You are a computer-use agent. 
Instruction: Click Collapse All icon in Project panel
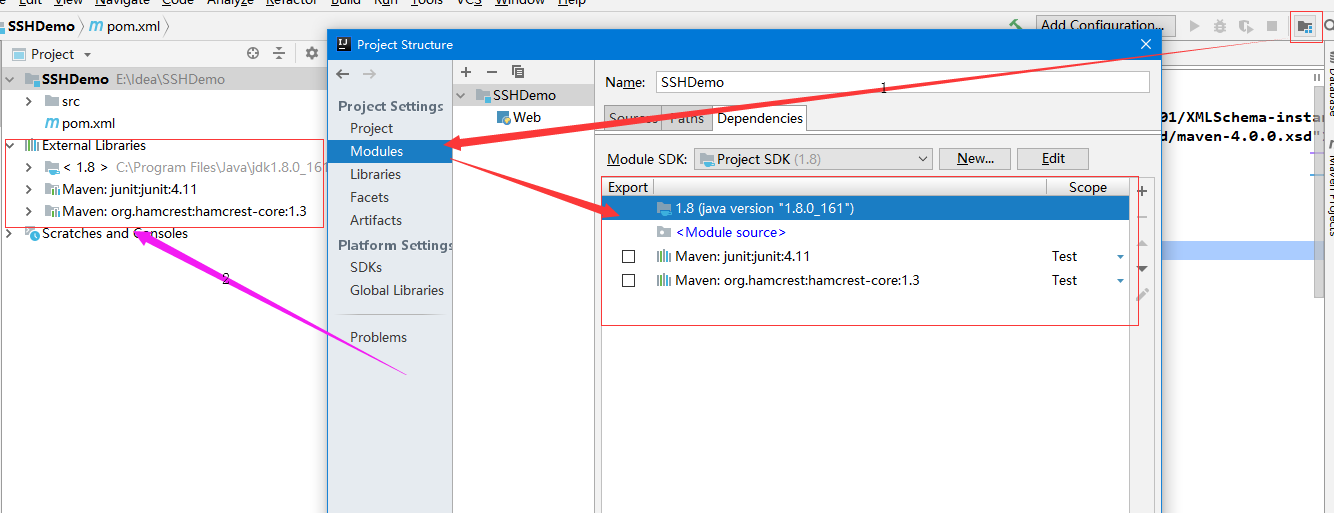(x=279, y=54)
